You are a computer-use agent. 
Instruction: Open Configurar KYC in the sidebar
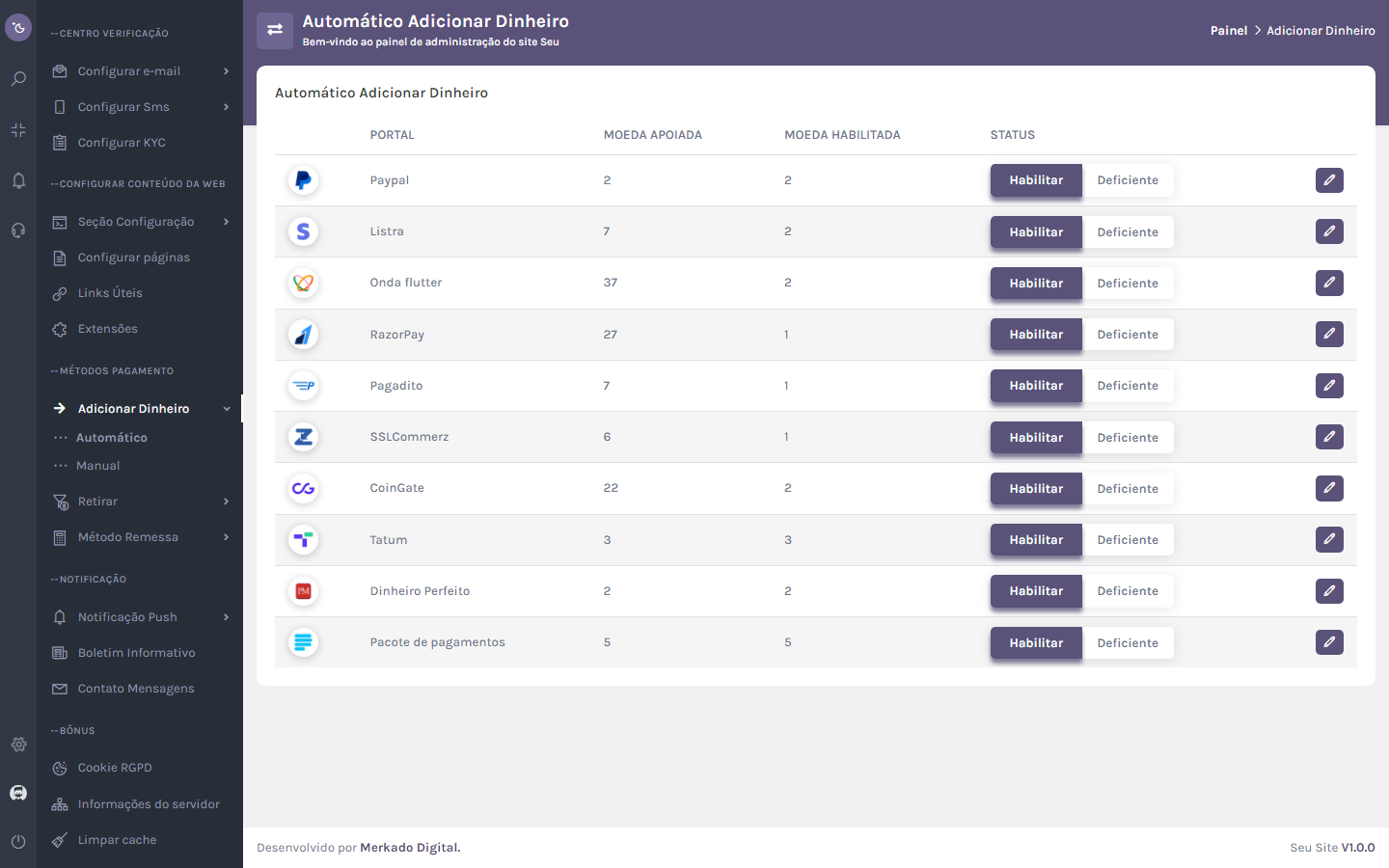tap(122, 143)
